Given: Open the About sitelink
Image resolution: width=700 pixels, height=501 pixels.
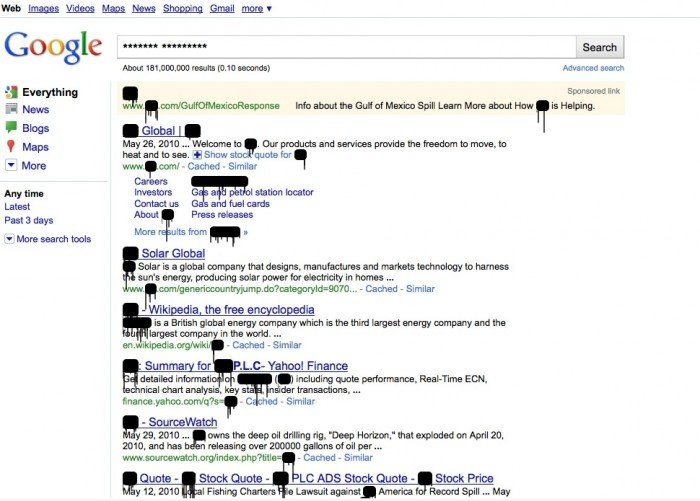Looking at the screenshot, I should pos(154,215).
